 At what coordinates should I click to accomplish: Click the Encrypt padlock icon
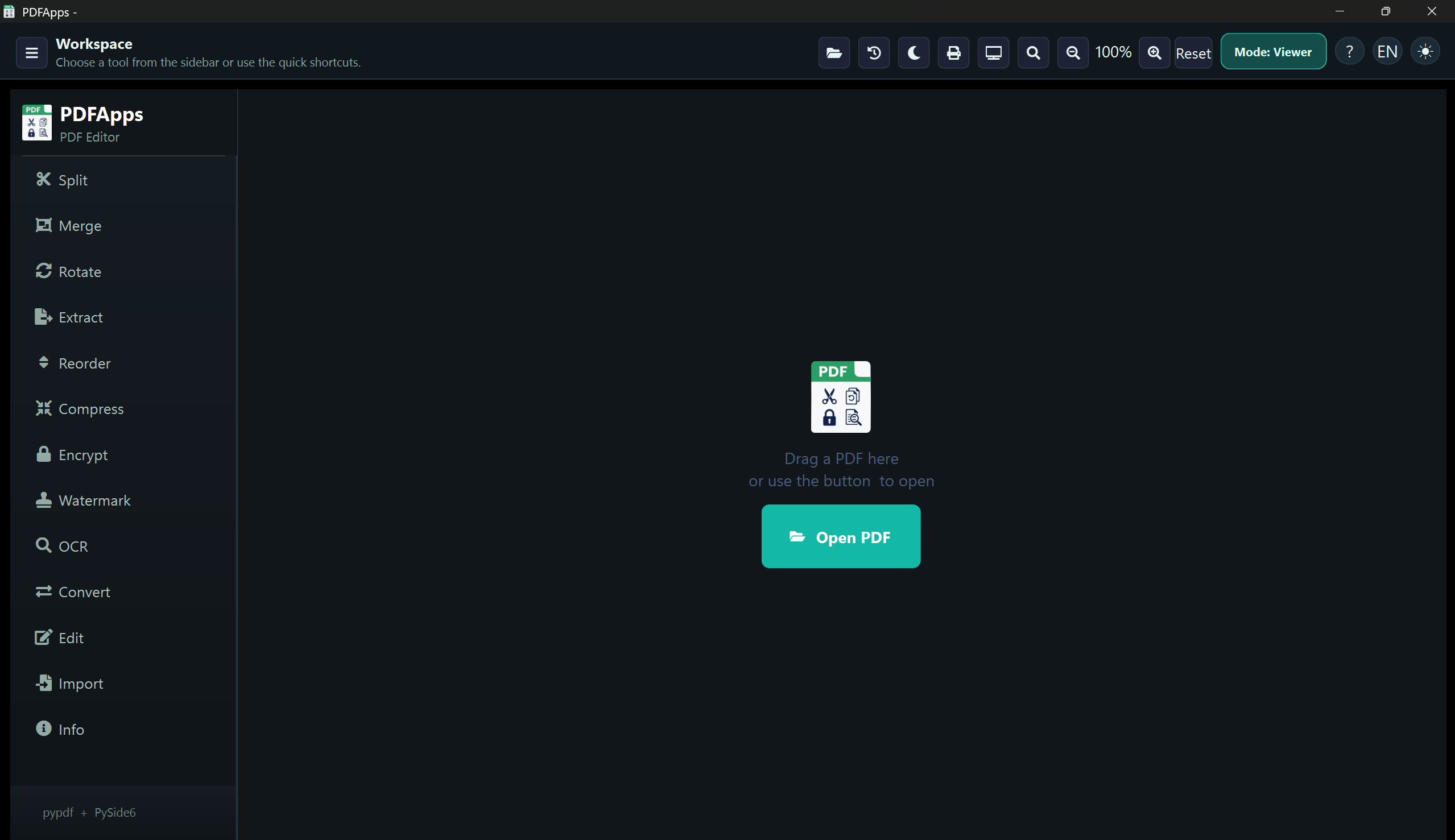tap(43, 454)
